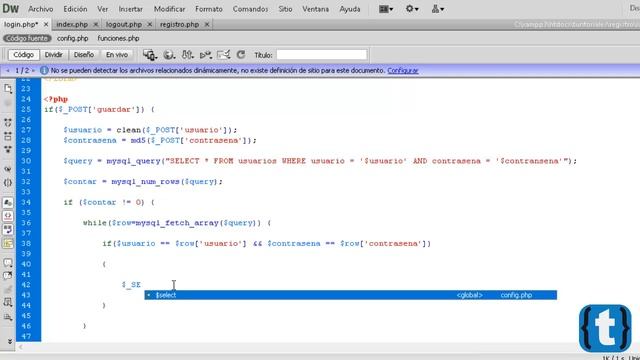
Task: Show more coding toolbar items chevron
Action: (x=10, y=341)
